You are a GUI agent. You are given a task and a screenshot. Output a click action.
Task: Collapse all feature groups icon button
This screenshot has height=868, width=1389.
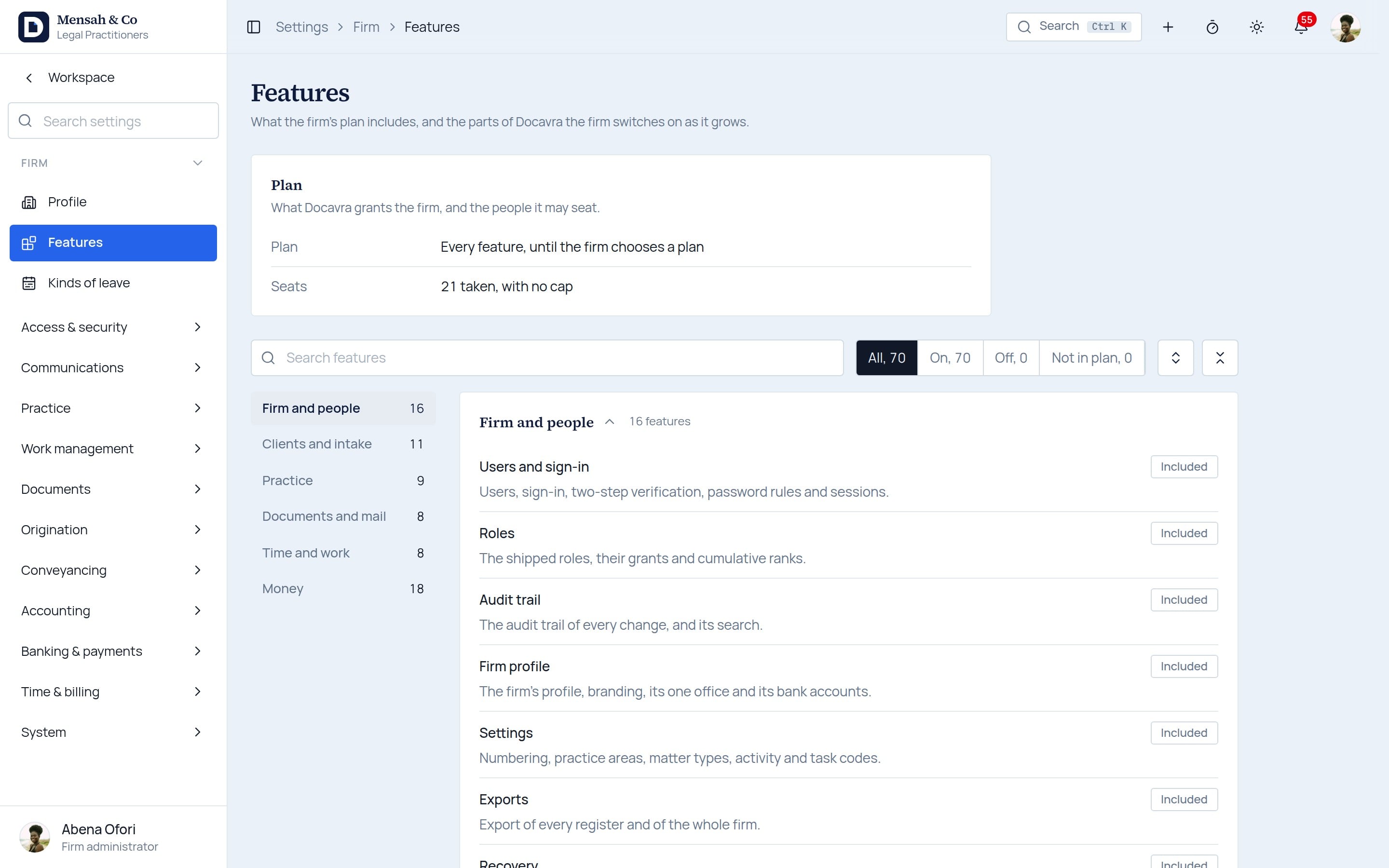1220,358
